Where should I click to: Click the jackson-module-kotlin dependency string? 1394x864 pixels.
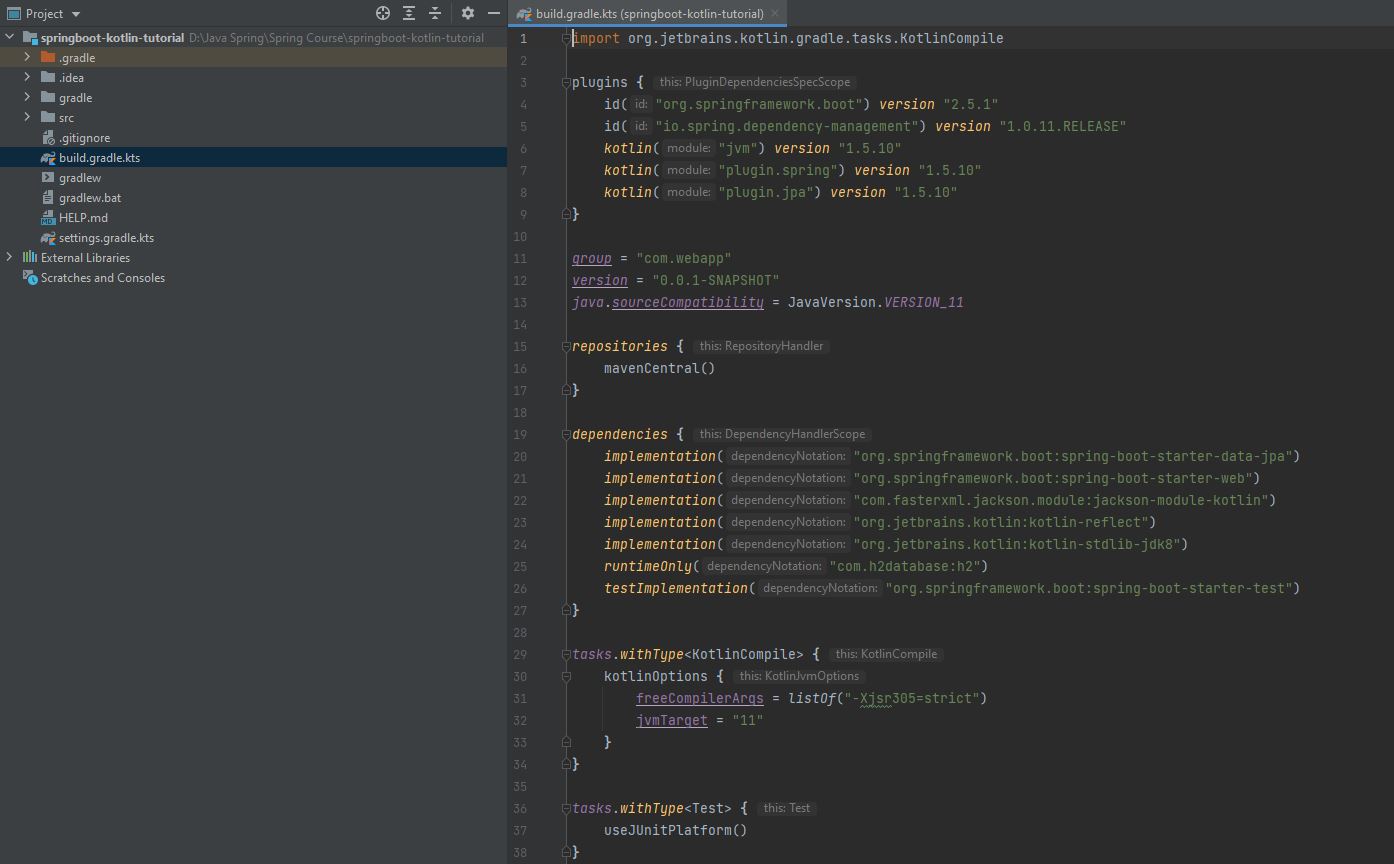pos(1061,500)
